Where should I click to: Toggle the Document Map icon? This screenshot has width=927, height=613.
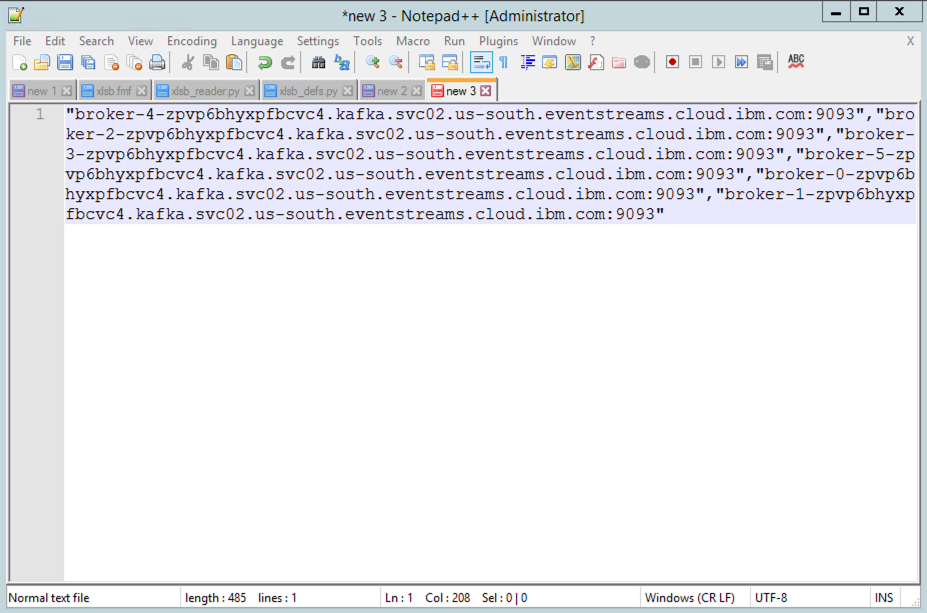(573, 62)
